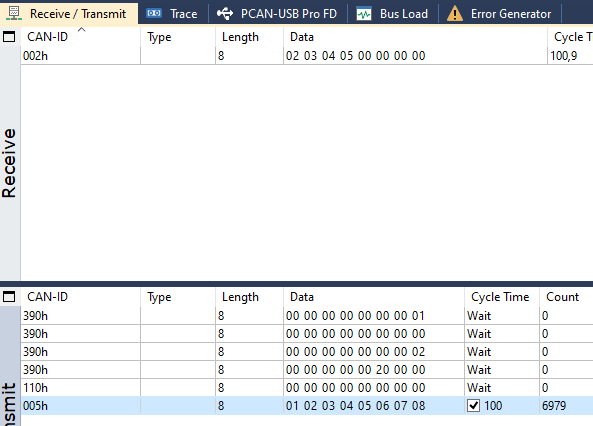The image size is (593, 426).
Task: Toggle sort arrow above Receive CAN-ID column
Action: 81,30
